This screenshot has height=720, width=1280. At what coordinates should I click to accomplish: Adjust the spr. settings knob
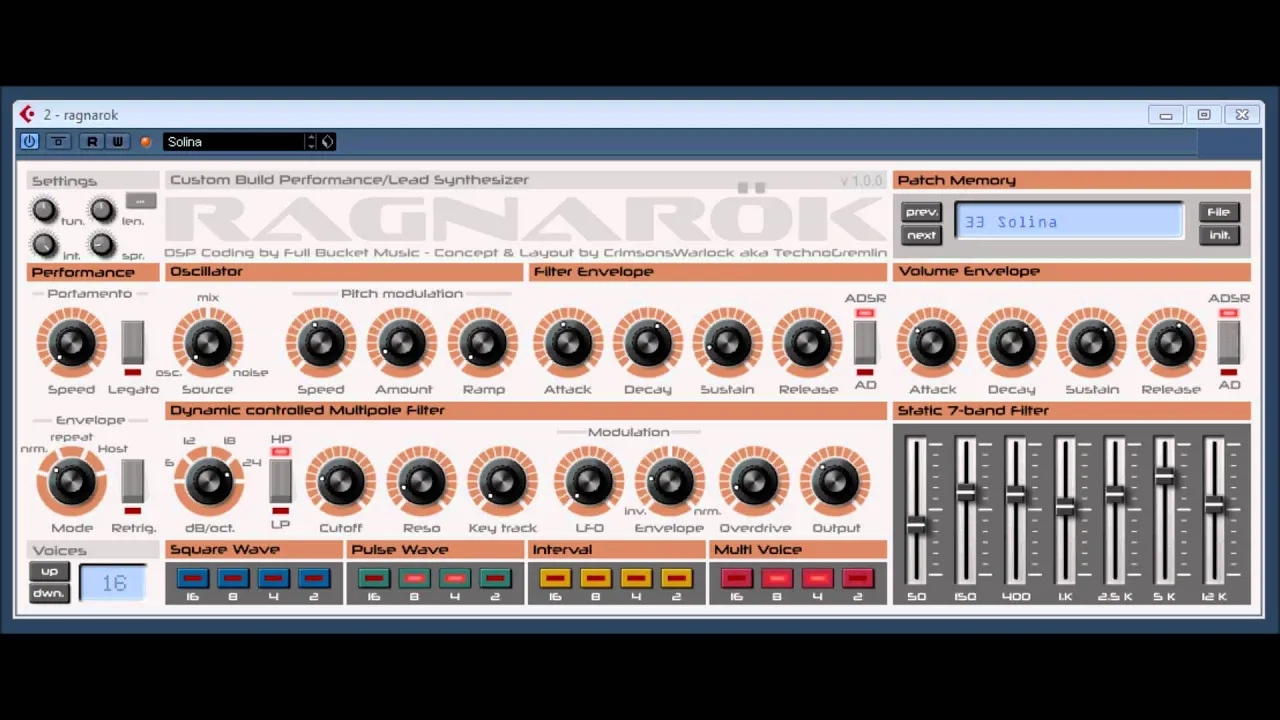point(102,244)
